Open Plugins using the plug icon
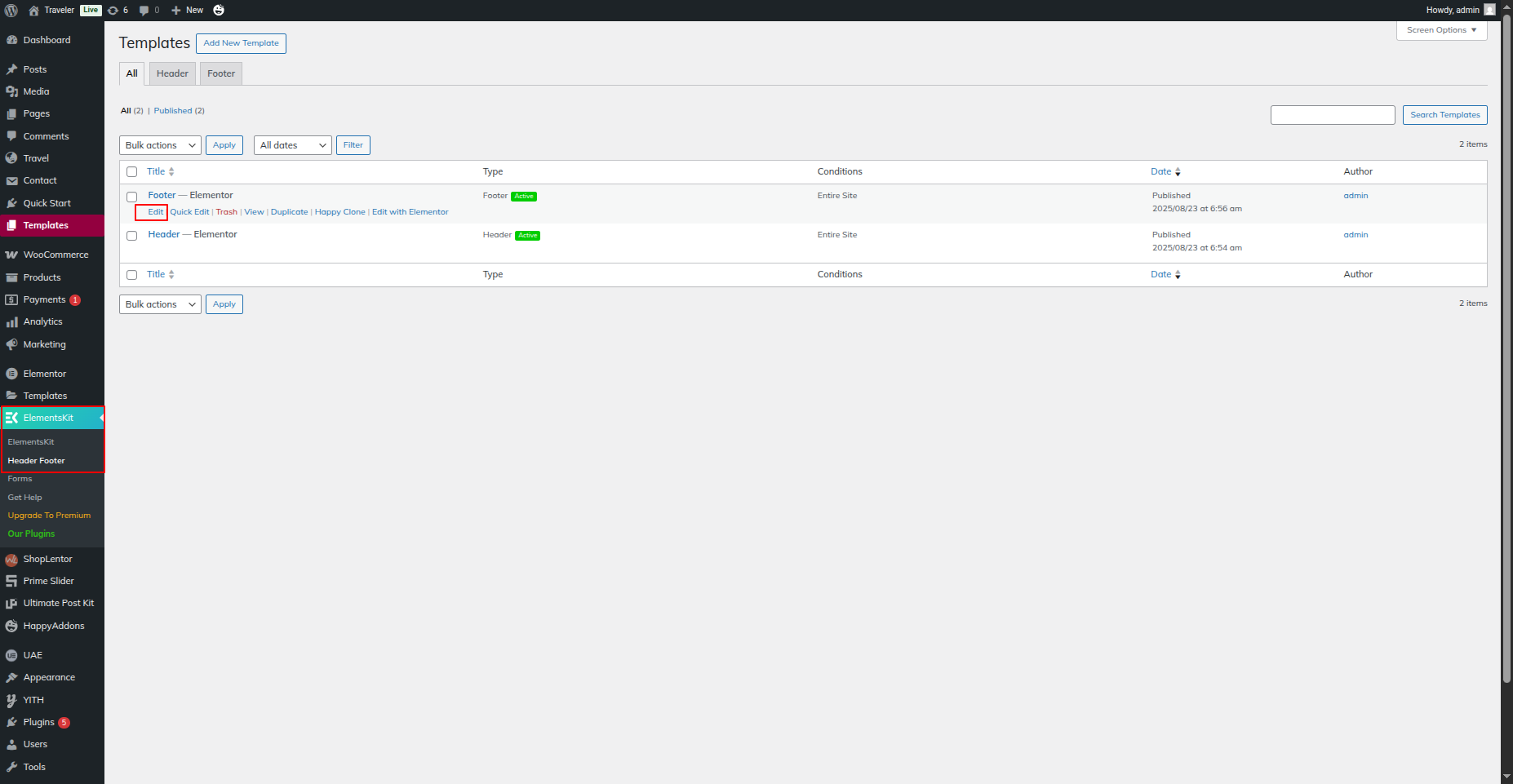 pos(11,723)
